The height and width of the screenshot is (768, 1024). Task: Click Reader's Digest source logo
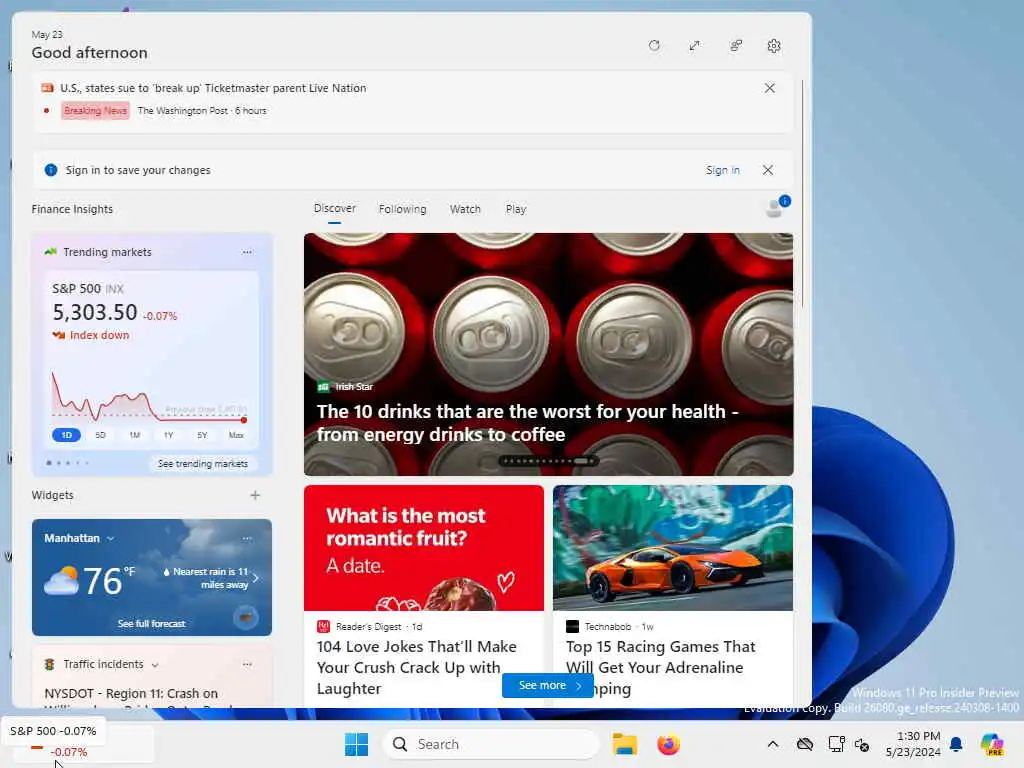[x=323, y=626]
